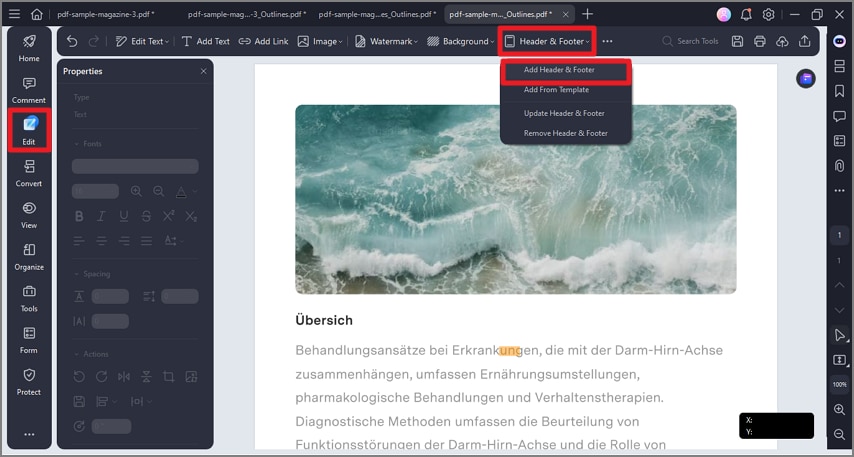Switch to pdf-sample-magazine-3.pdf tab

pos(106,14)
